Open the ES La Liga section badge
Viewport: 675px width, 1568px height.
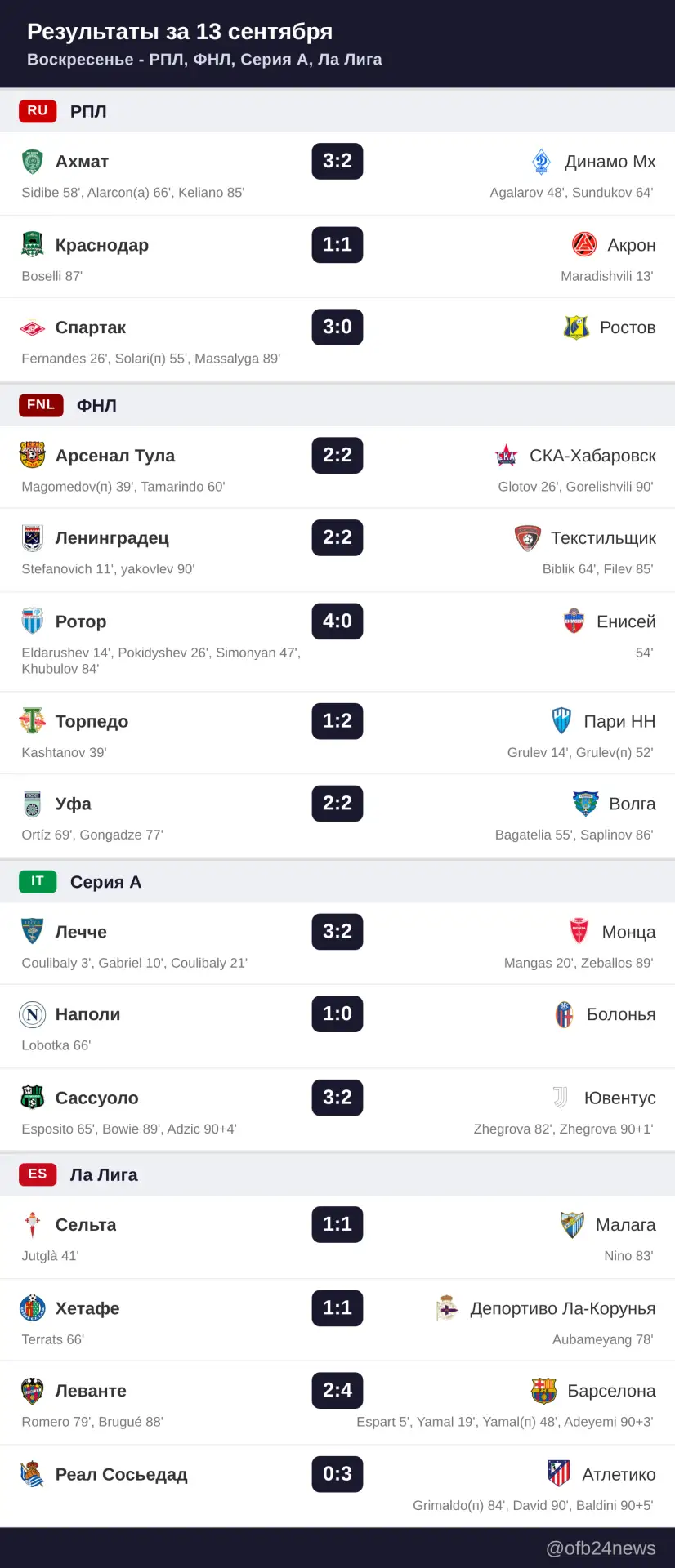click(38, 1174)
